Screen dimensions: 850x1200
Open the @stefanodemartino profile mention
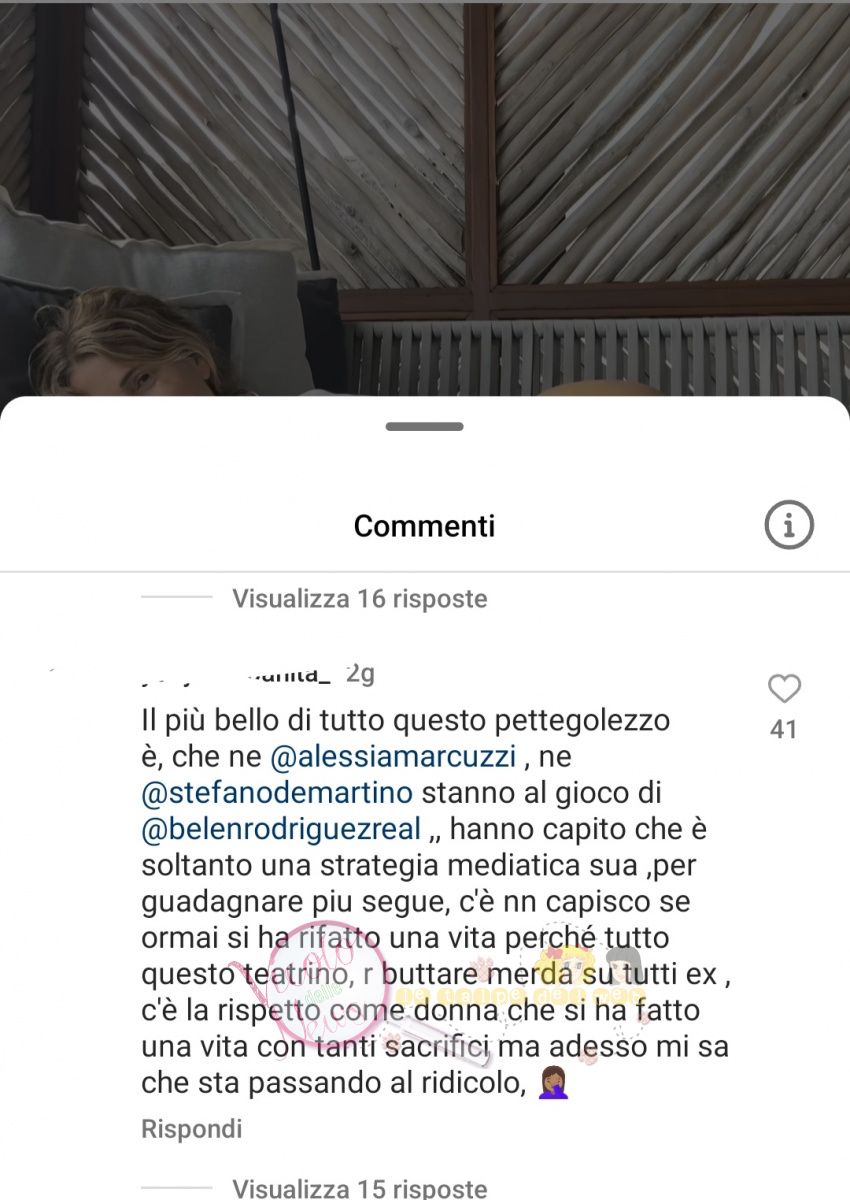(x=277, y=793)
